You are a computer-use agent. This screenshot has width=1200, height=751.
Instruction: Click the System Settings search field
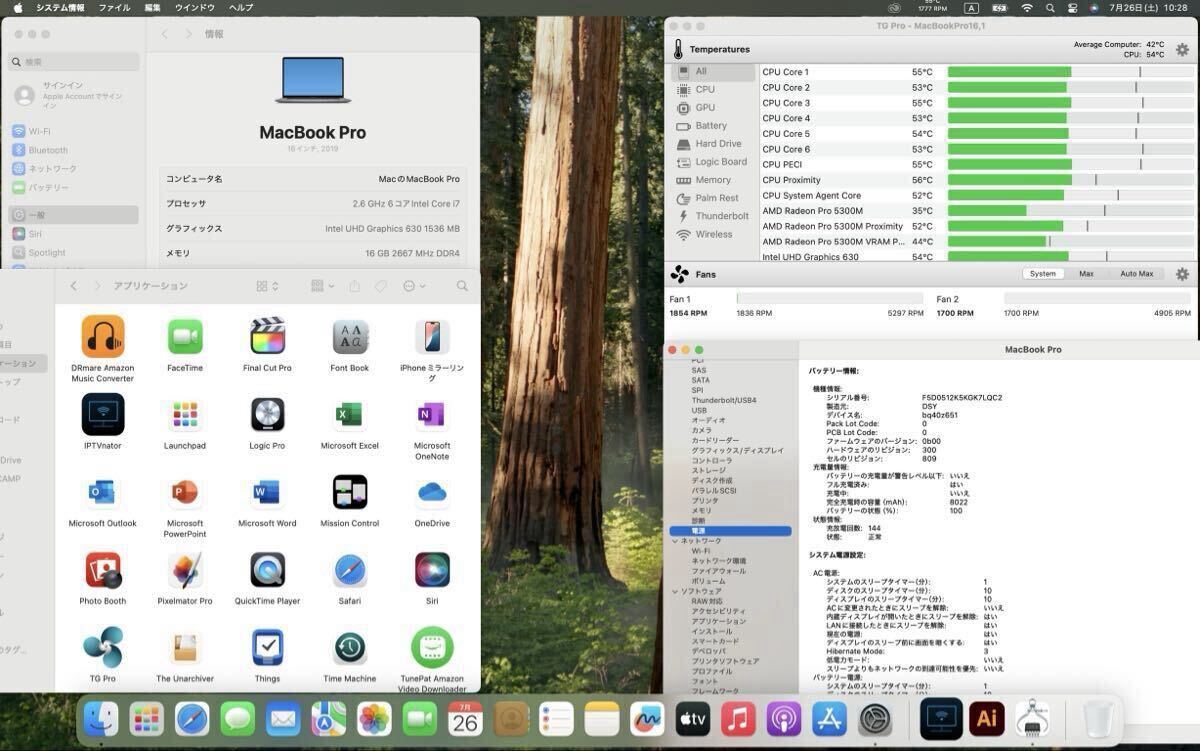point(75,61)
